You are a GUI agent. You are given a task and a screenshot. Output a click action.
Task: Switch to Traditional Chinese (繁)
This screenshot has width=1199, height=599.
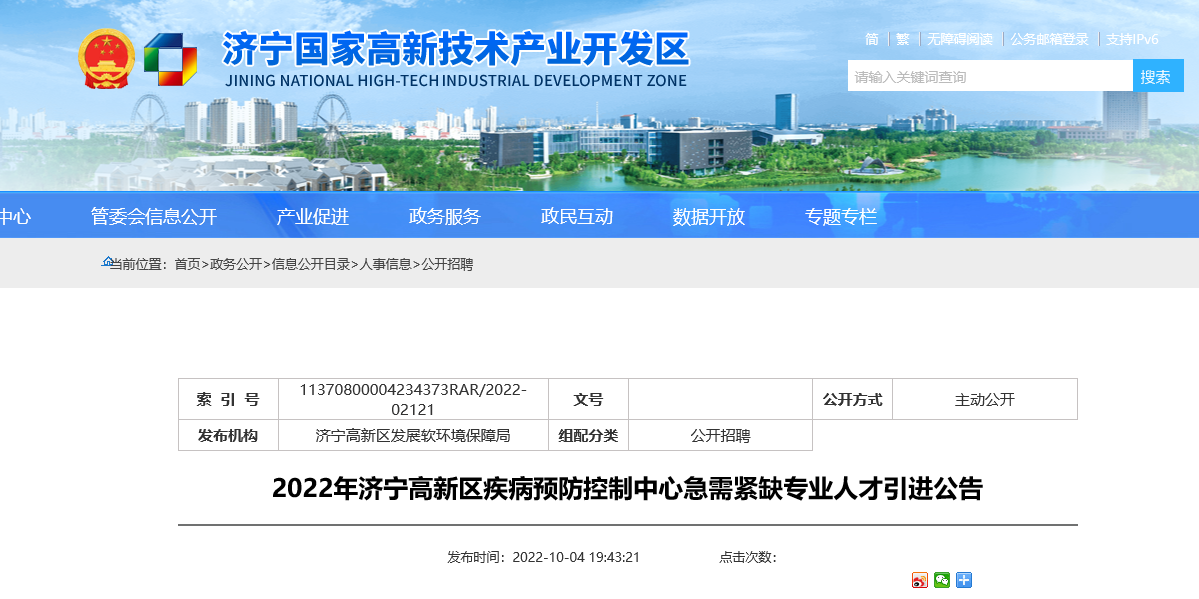(903, 39)
